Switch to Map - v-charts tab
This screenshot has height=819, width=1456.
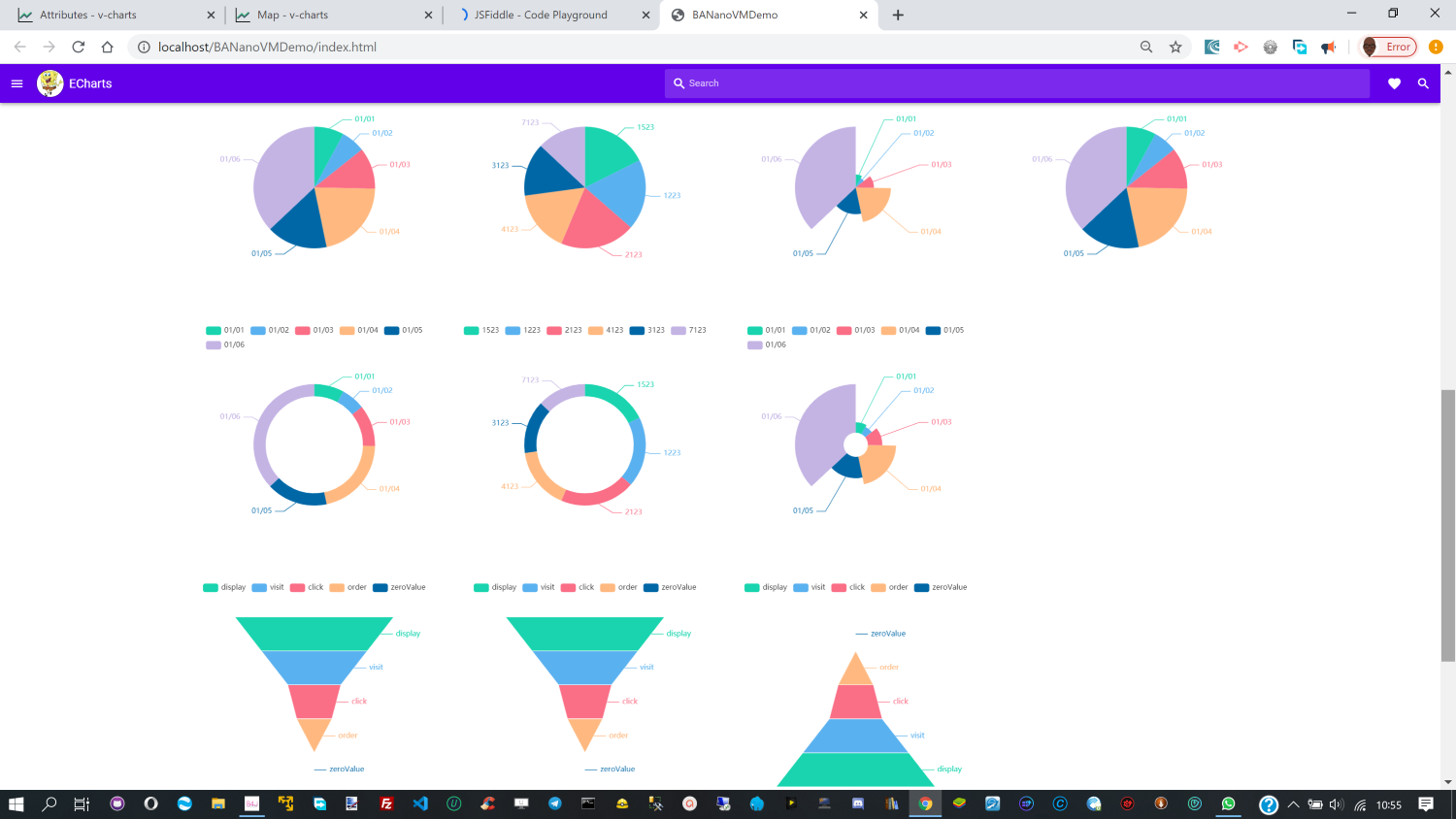pyautogui.click(x=332, y=16)
